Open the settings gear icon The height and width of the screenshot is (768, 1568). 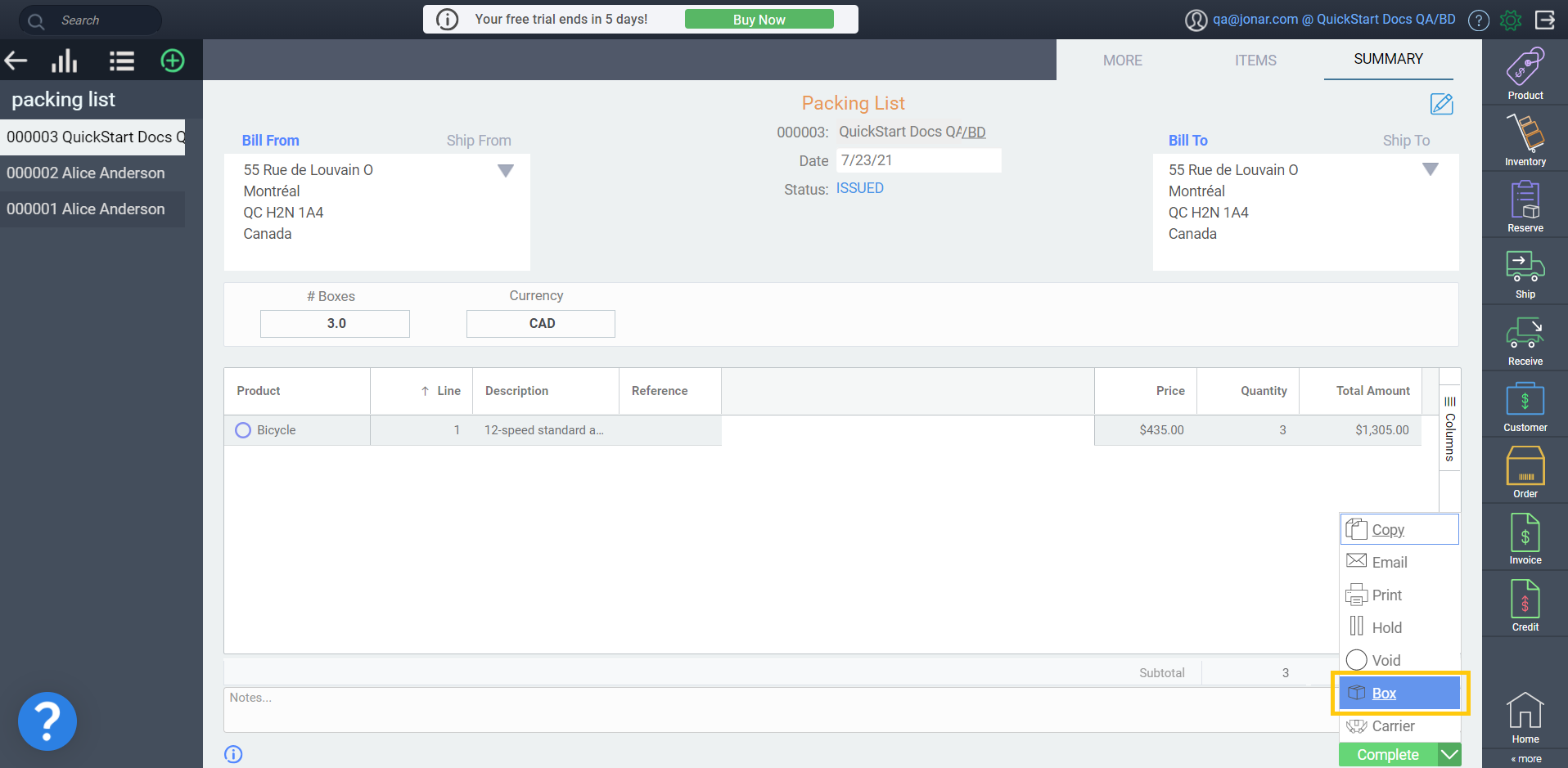coord(1511,20)
